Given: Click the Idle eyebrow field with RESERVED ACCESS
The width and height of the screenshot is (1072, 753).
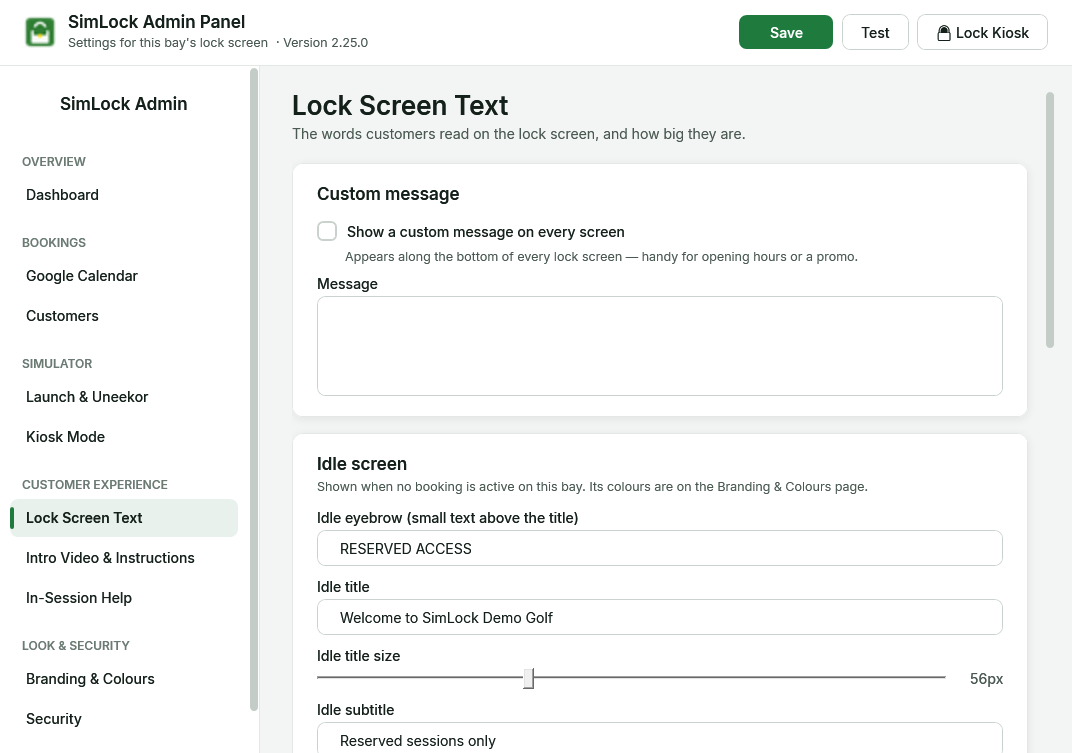Looking at the screenshot, I should 660,549.
